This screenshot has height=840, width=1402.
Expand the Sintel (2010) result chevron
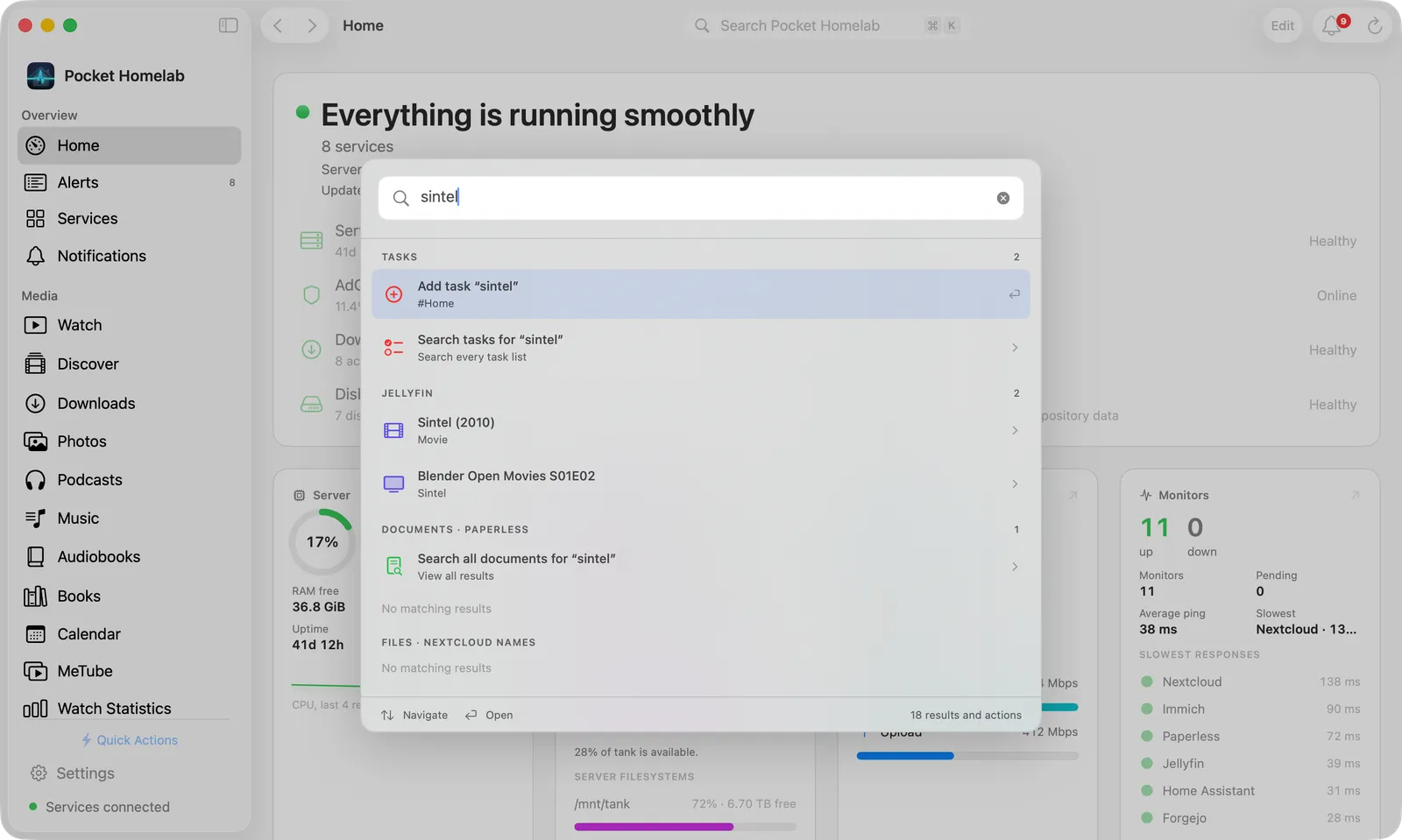(1015, 430)
